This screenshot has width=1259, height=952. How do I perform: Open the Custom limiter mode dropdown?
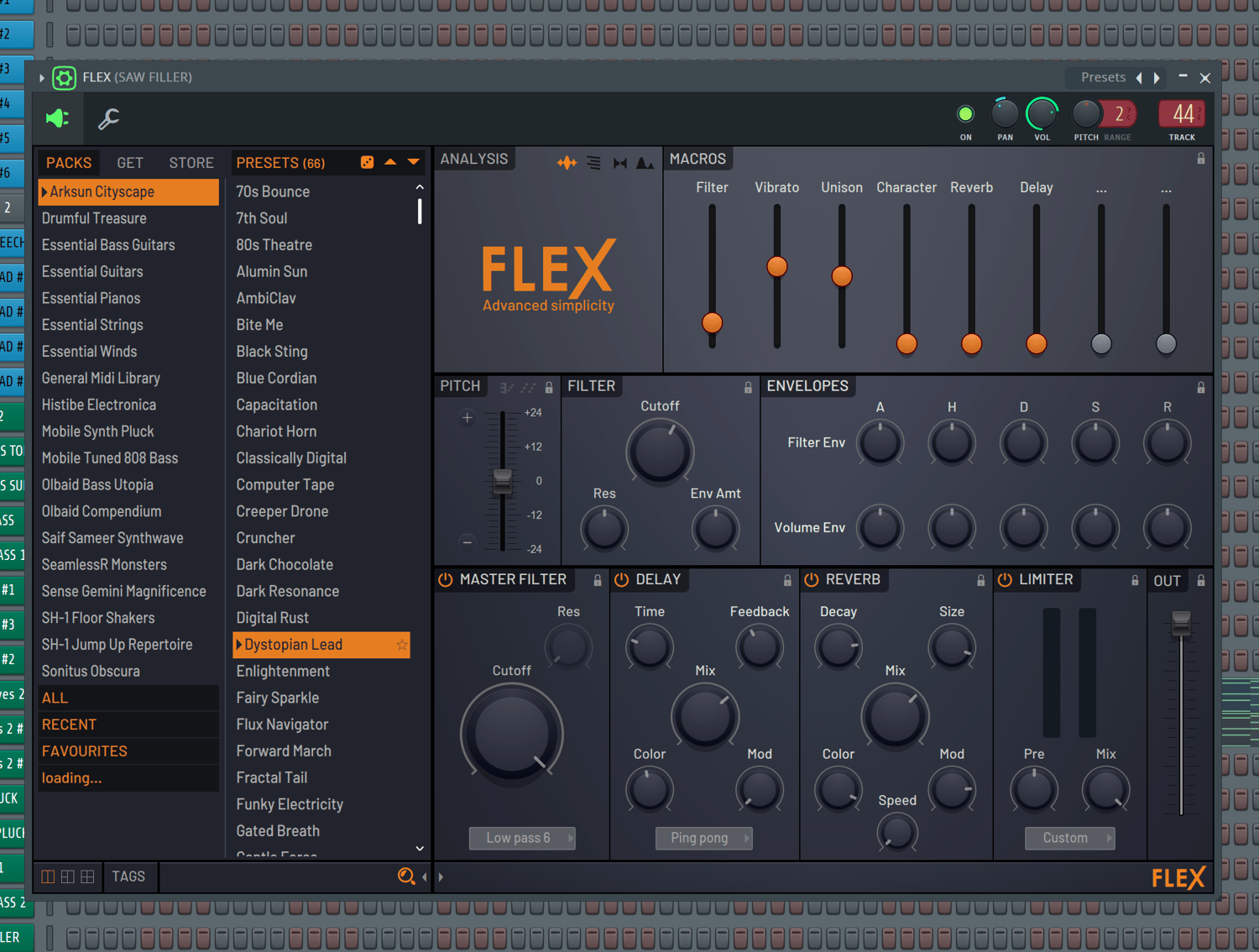1069,838
